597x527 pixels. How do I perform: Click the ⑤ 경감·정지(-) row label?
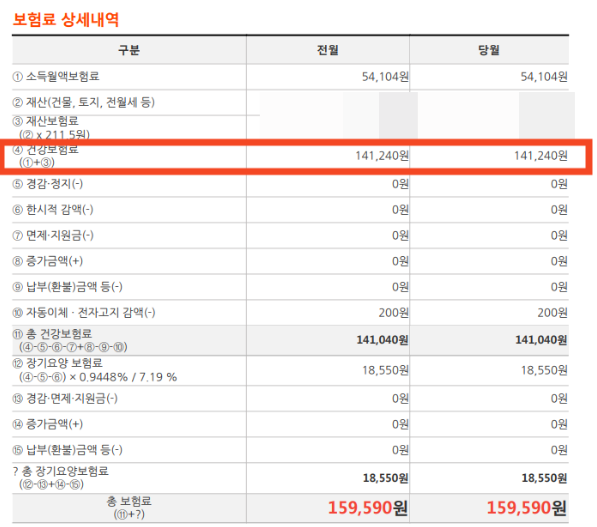48,184
